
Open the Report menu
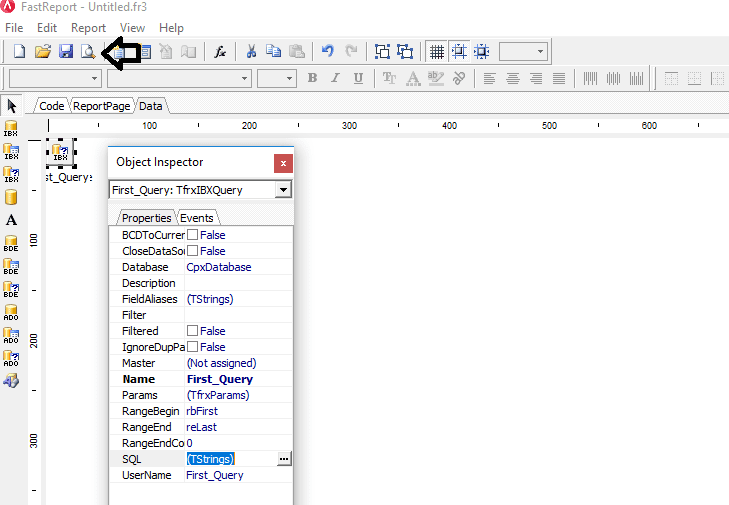[x=88, y=28]
